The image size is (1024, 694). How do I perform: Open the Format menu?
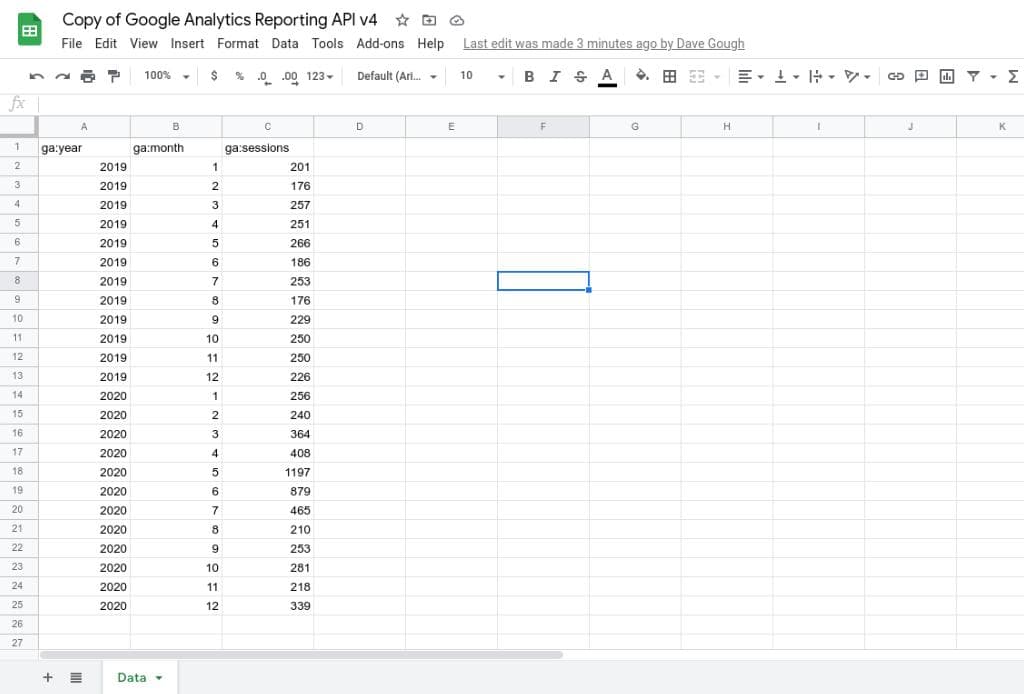(237, 43)
